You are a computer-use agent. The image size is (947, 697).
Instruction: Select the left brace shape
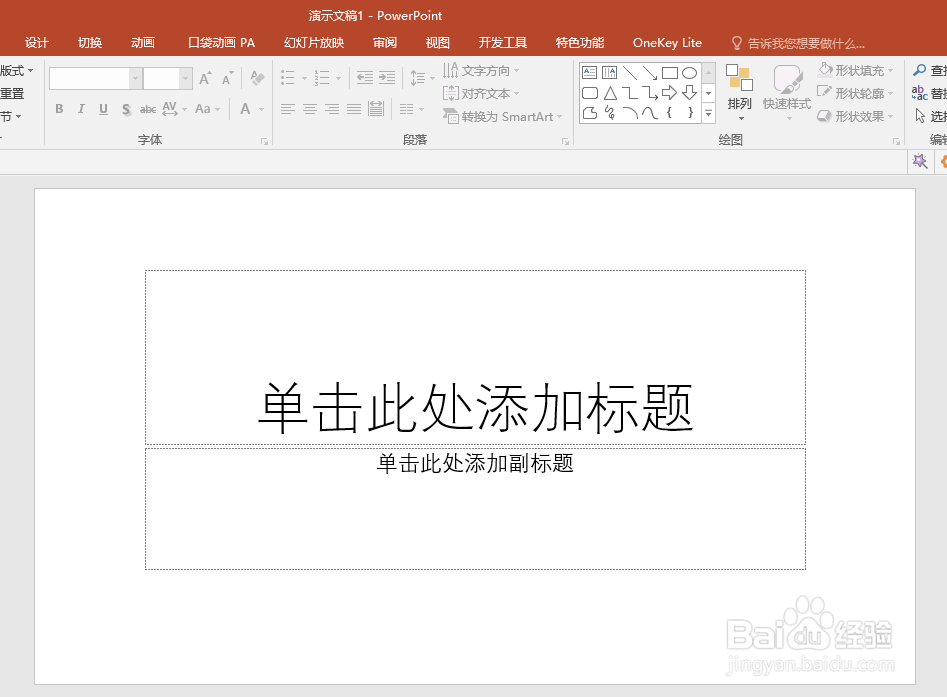(669, 113)
